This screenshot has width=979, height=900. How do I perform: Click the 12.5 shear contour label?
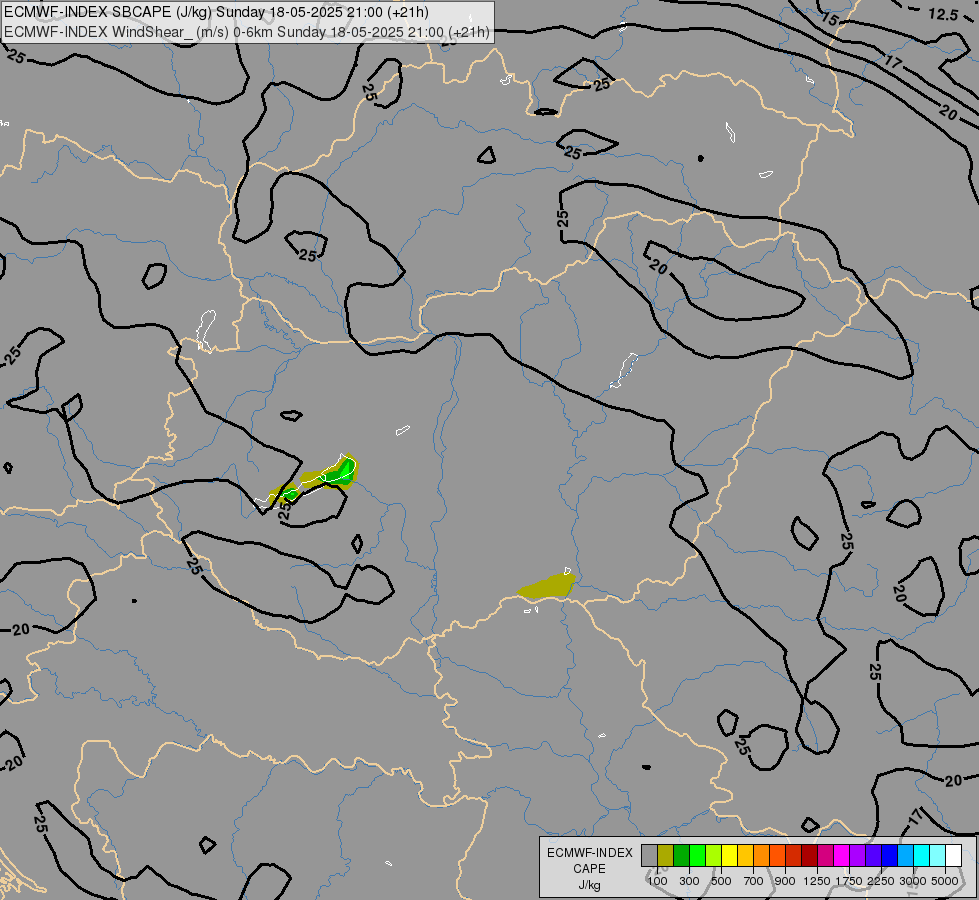coord(943,14)
